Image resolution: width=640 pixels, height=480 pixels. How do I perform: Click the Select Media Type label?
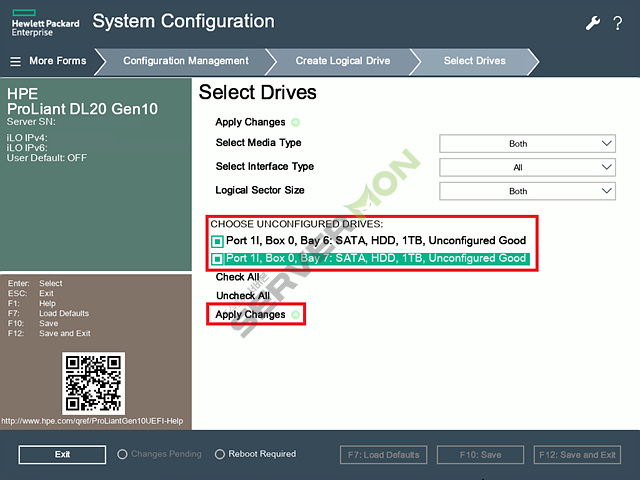(x=258, y=143)
